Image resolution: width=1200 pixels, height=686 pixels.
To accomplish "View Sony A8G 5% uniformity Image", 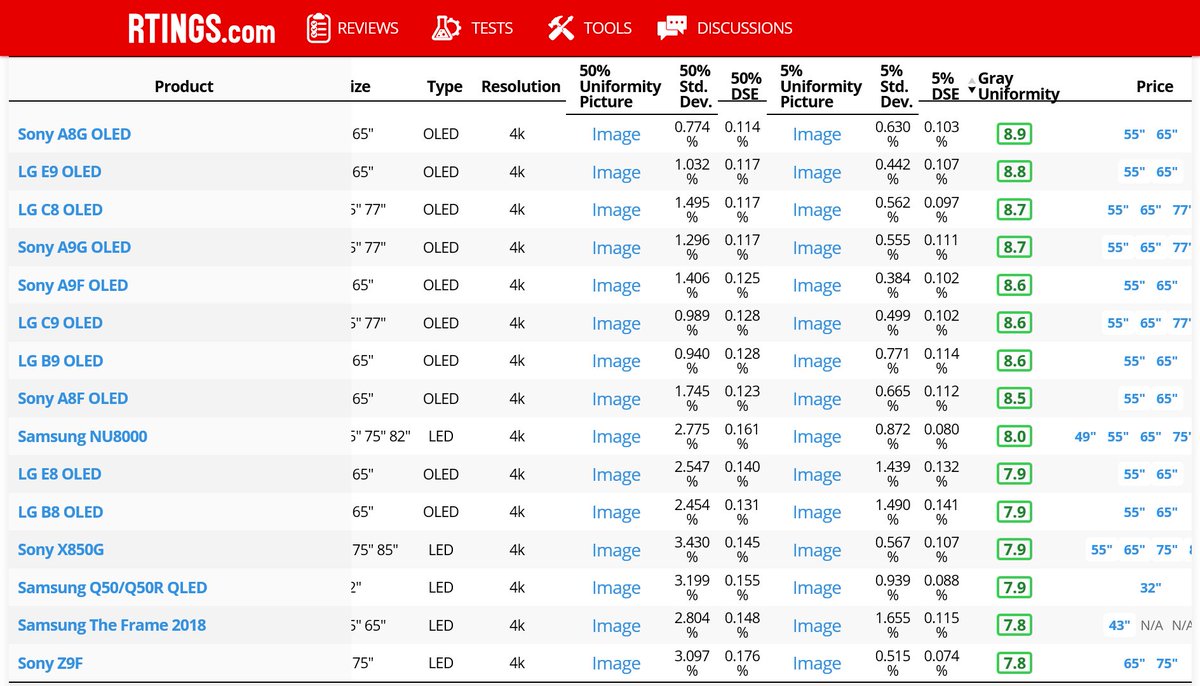I will point(817,135).
